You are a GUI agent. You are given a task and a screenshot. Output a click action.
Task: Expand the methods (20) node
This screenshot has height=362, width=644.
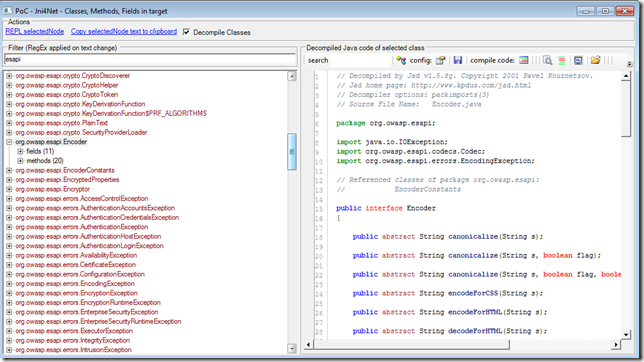20,161
